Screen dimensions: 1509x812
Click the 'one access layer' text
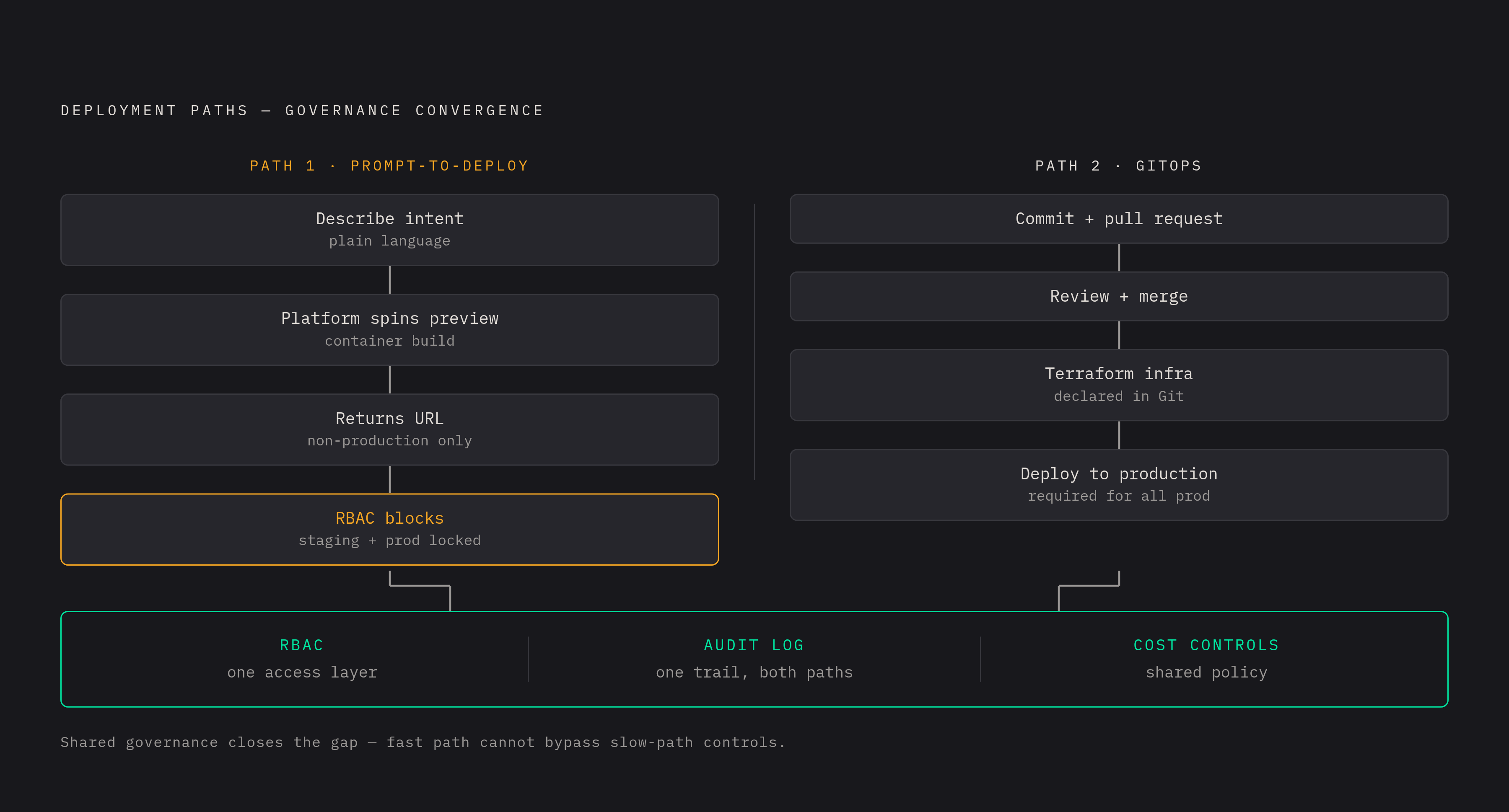302,672
